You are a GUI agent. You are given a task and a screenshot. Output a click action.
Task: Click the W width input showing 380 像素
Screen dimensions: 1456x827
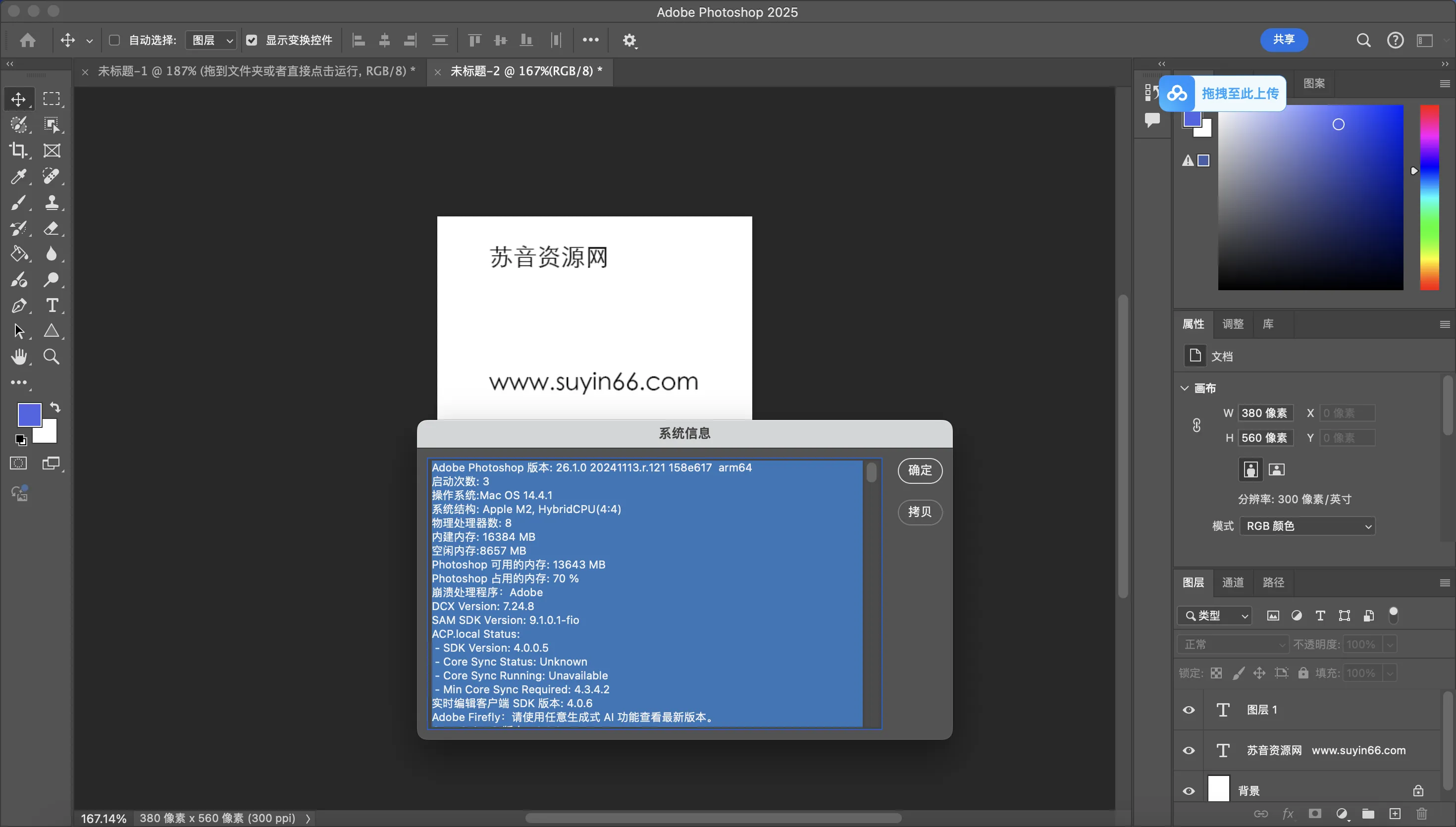[x=1265, y=413]
